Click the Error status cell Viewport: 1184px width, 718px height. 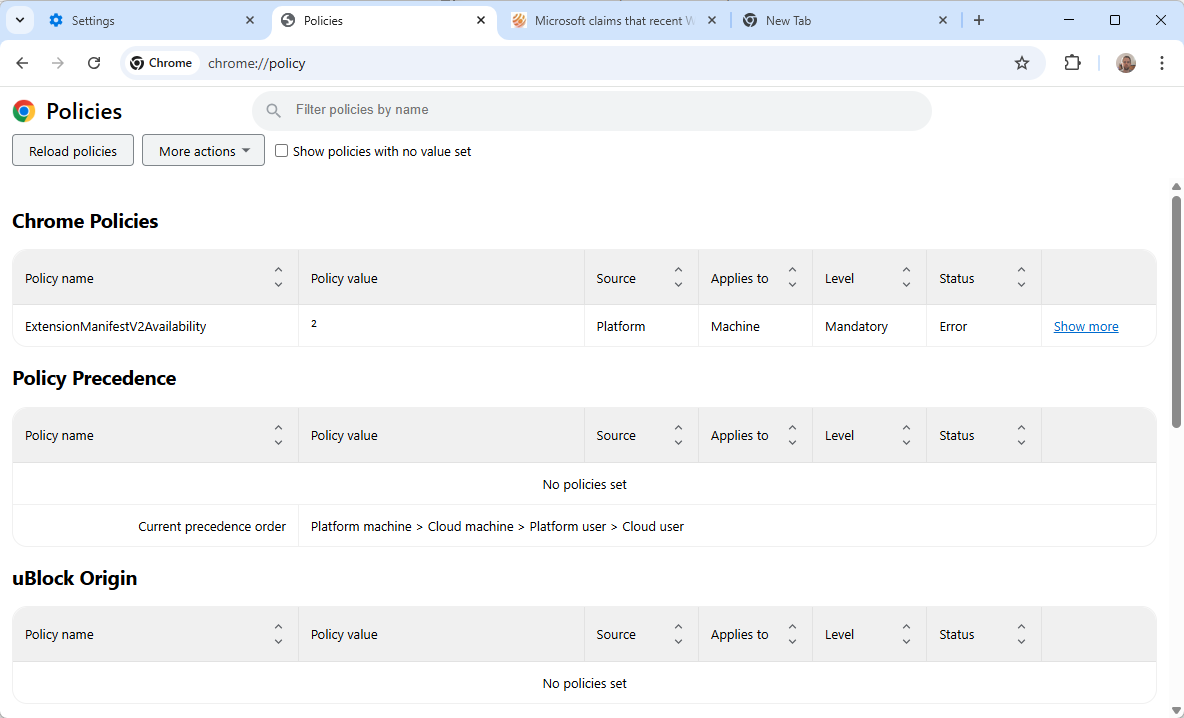pos(984,325)
